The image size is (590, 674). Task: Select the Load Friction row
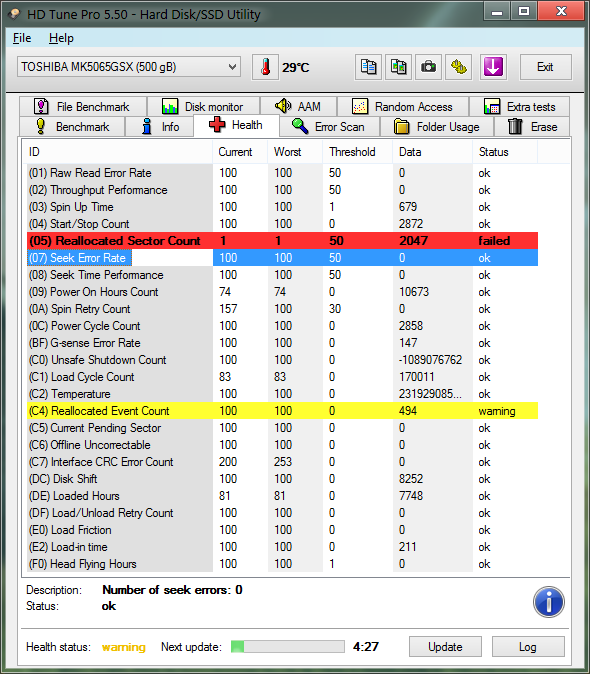282,530
